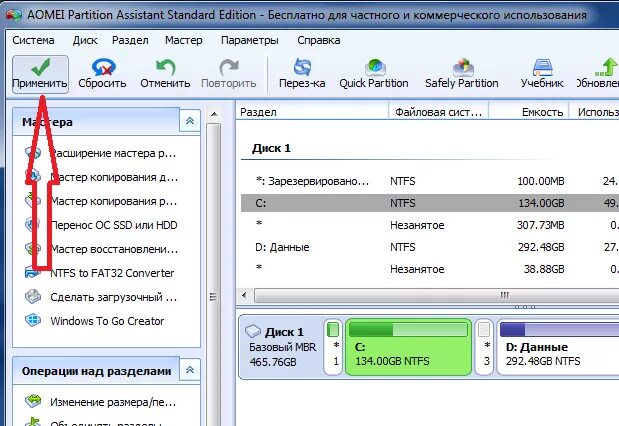Image resolution: width=619 pixels, height=426 pixels.
Task: Click the NTFS cell of C: row
Action: (403, 203)
